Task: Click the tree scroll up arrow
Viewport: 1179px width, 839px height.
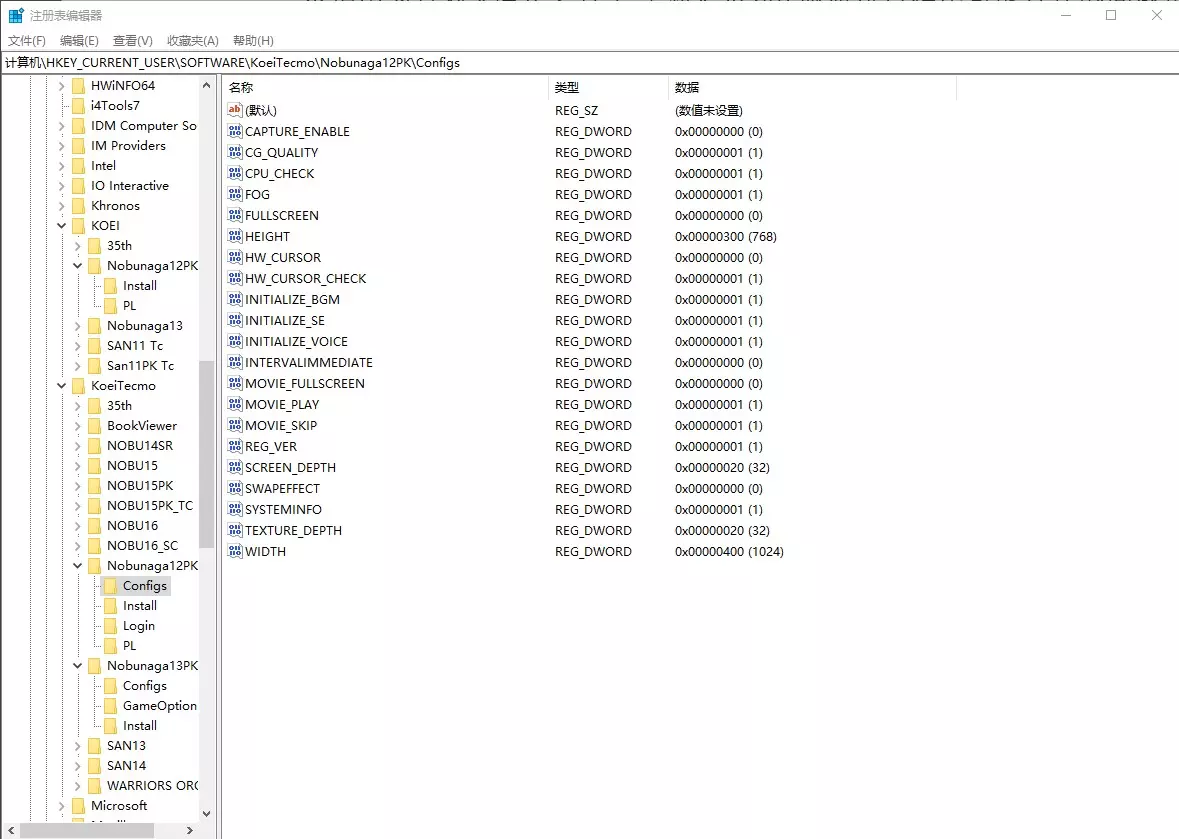Action: 206,86
